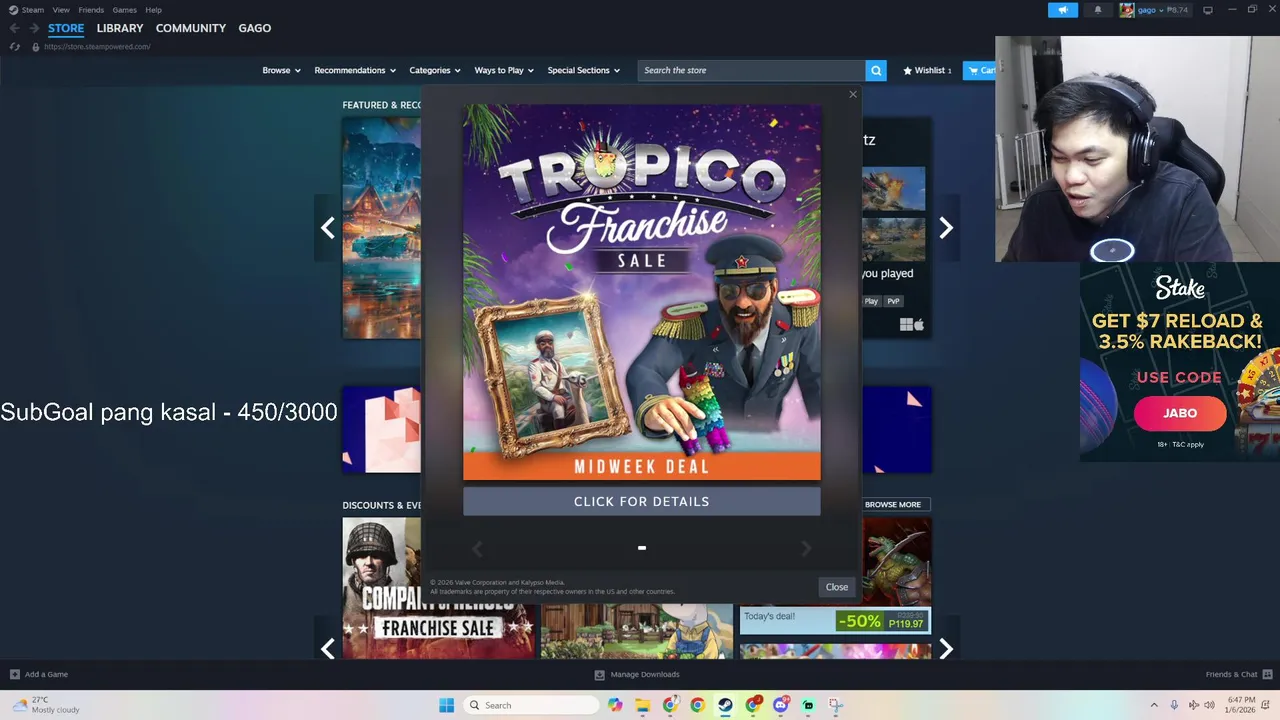Click the weather widget on taskbar
The height and width of the screenshot is (720, 1280).
pos(45,705)
